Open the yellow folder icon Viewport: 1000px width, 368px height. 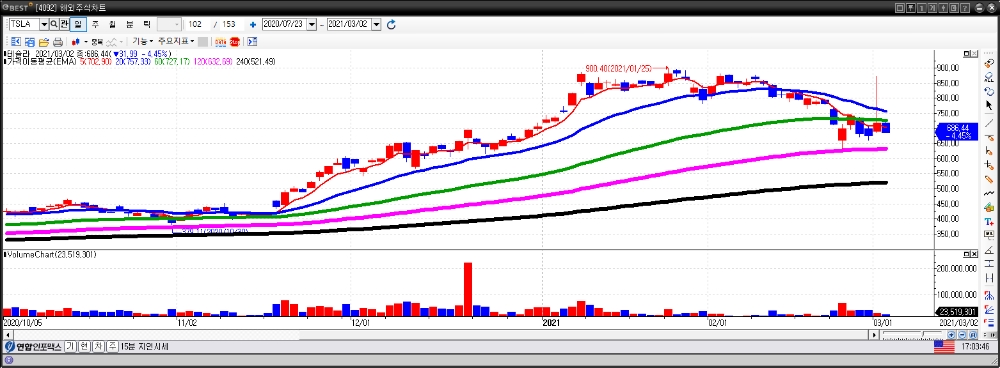[x=43, y=41]
